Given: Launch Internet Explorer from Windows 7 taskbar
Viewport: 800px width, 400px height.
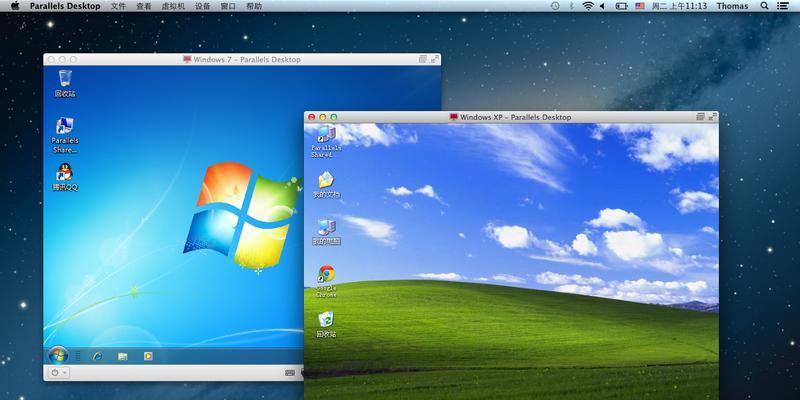Looking at the screenshot, I should click(x=97, y=356).
